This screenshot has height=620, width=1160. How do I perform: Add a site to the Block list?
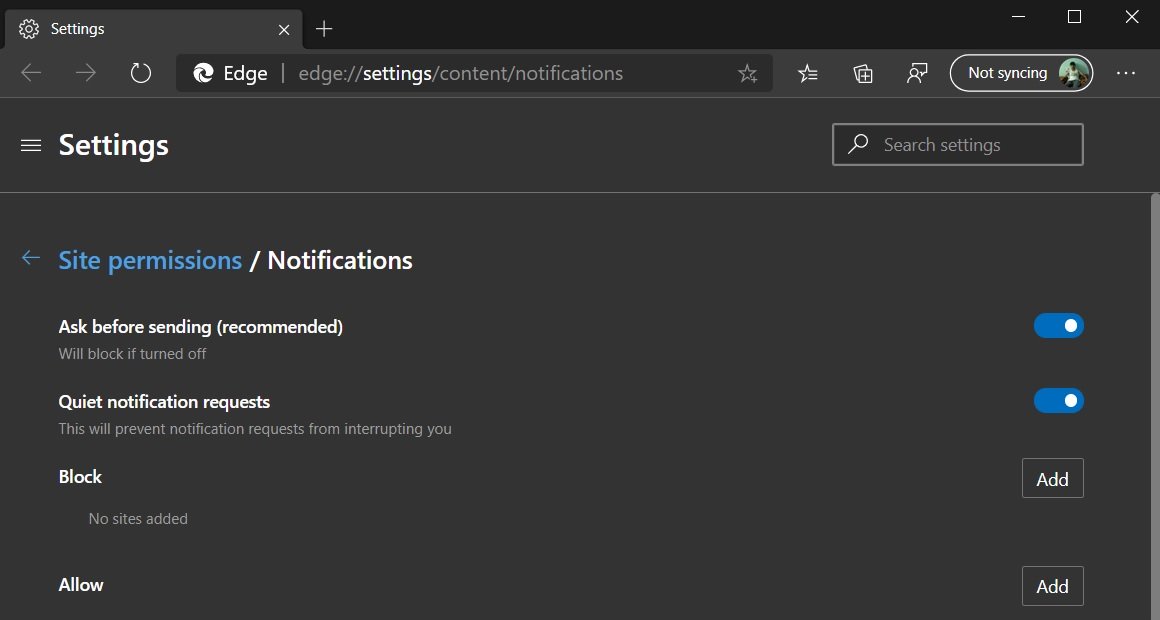click(1052, 479)
